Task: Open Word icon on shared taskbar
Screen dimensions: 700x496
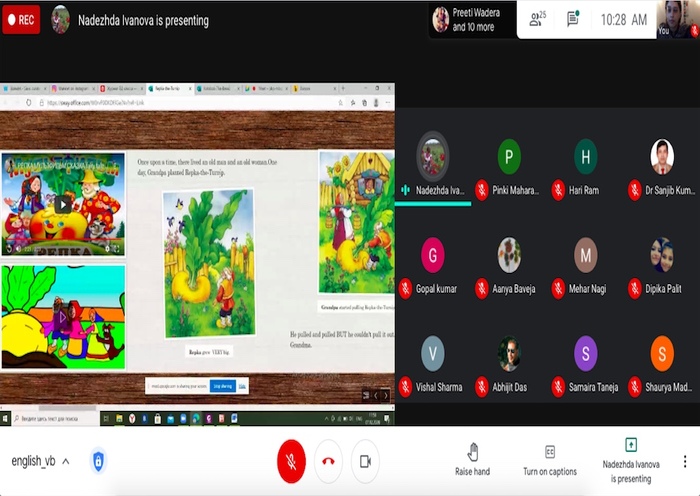Action: [234, 419]
